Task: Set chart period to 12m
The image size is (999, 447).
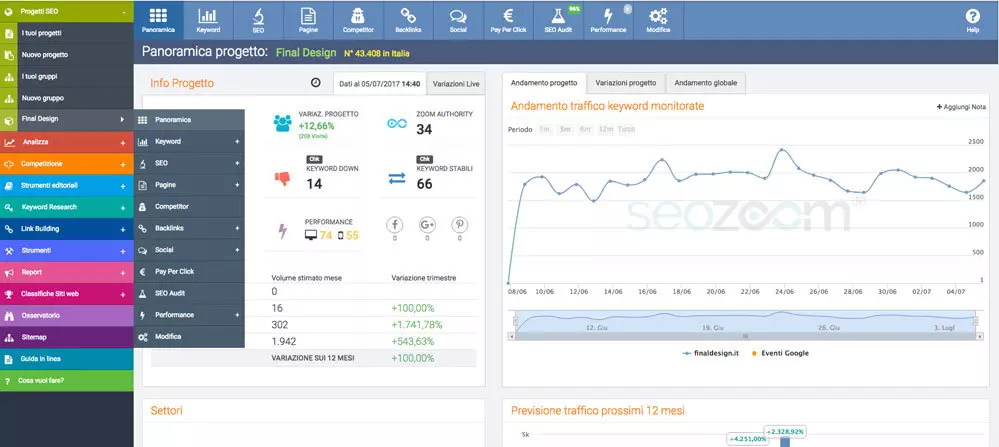Action: (605, 129)
